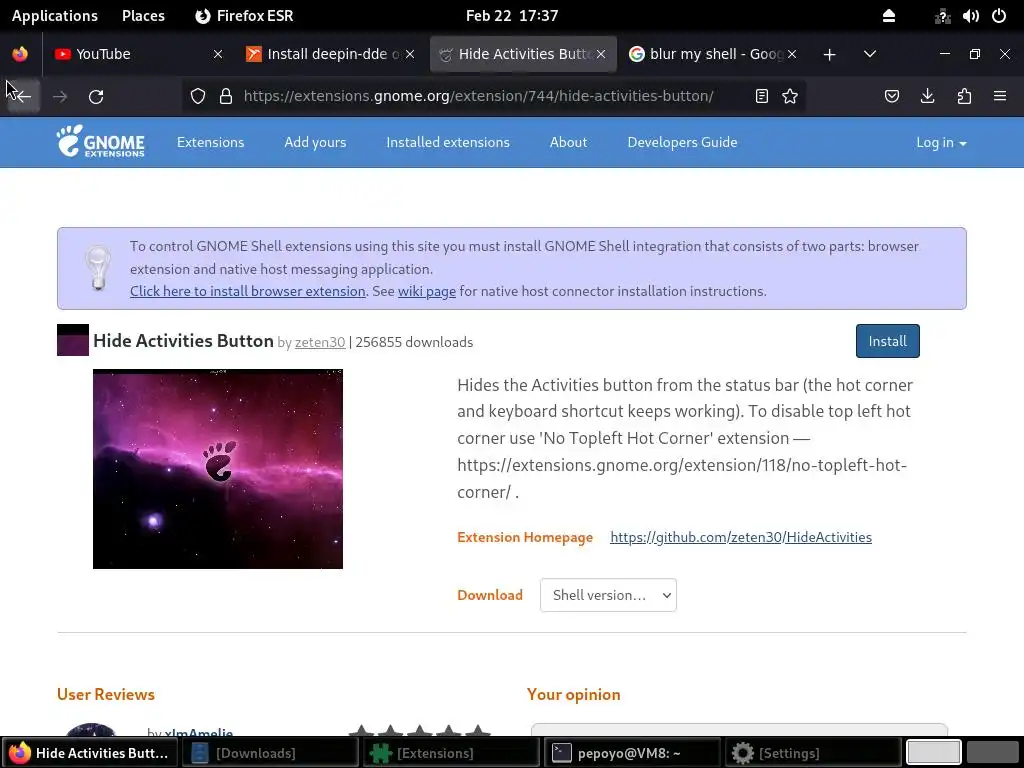Open a new tab with plus button
Image resolution: width=1024 pixels, height=768 pixels.
[829, 54]
